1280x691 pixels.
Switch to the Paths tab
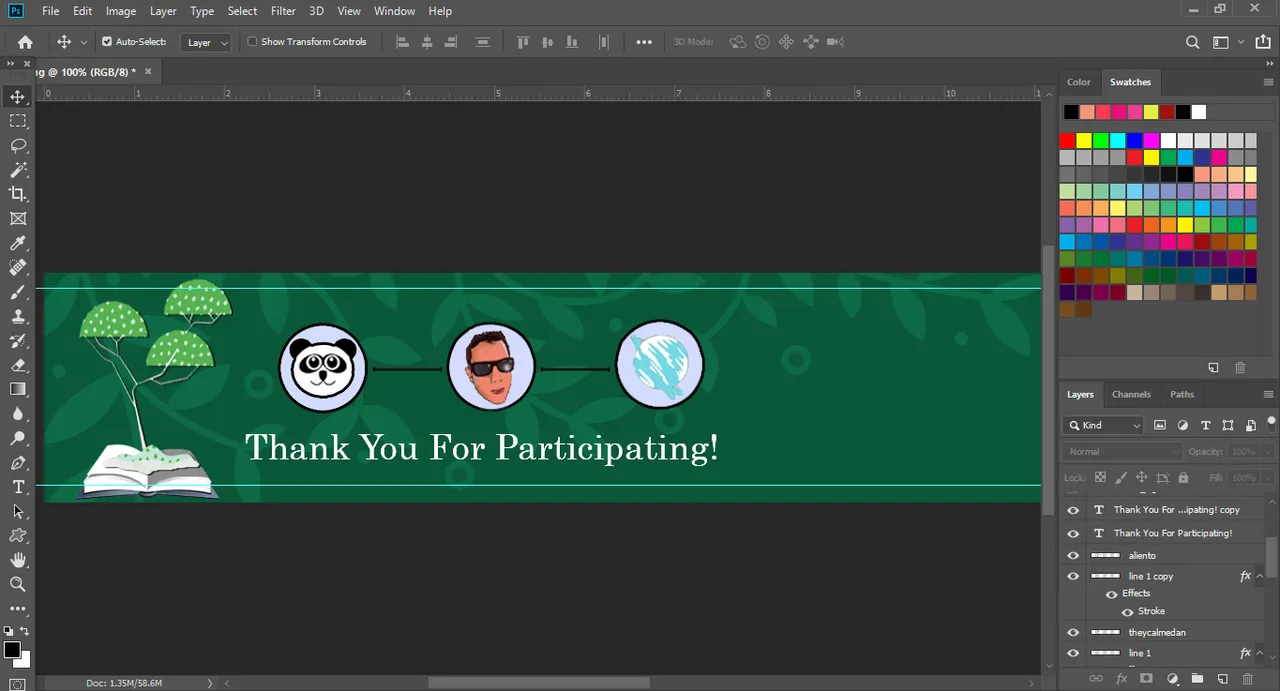pos(1182,394)
